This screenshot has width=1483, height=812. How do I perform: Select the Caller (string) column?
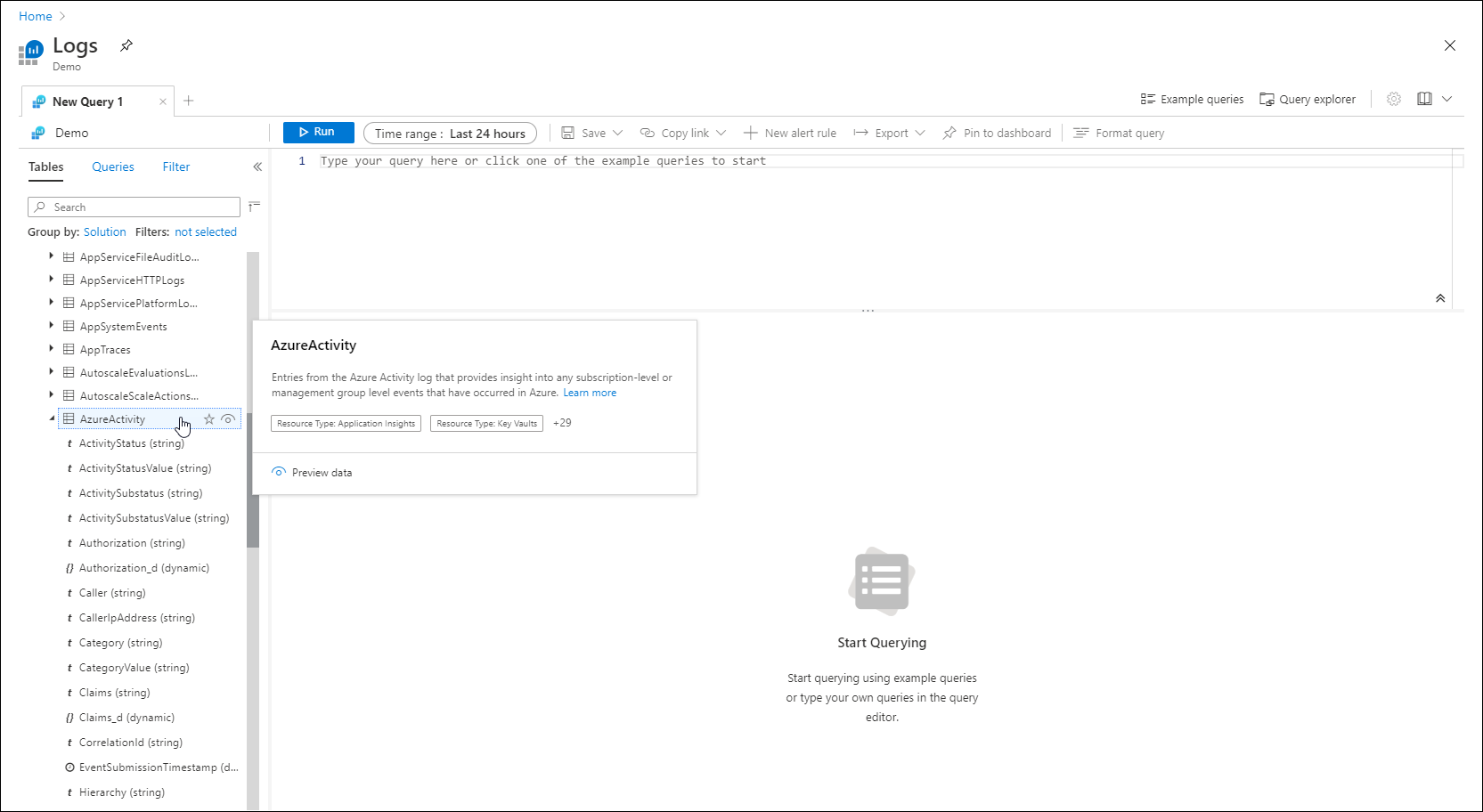[111, 593]
